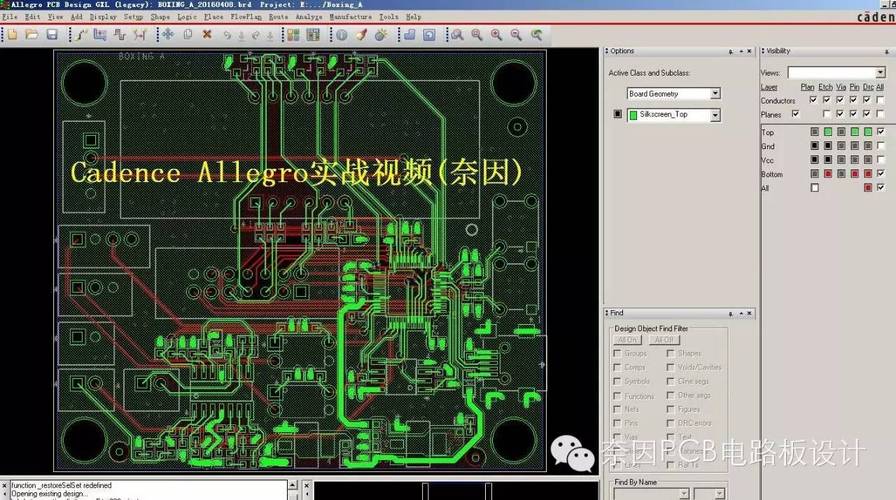Open the Views dropdown in Visibility
The width and height of the screenshot is (896, 500).
[x=881, y=73]
